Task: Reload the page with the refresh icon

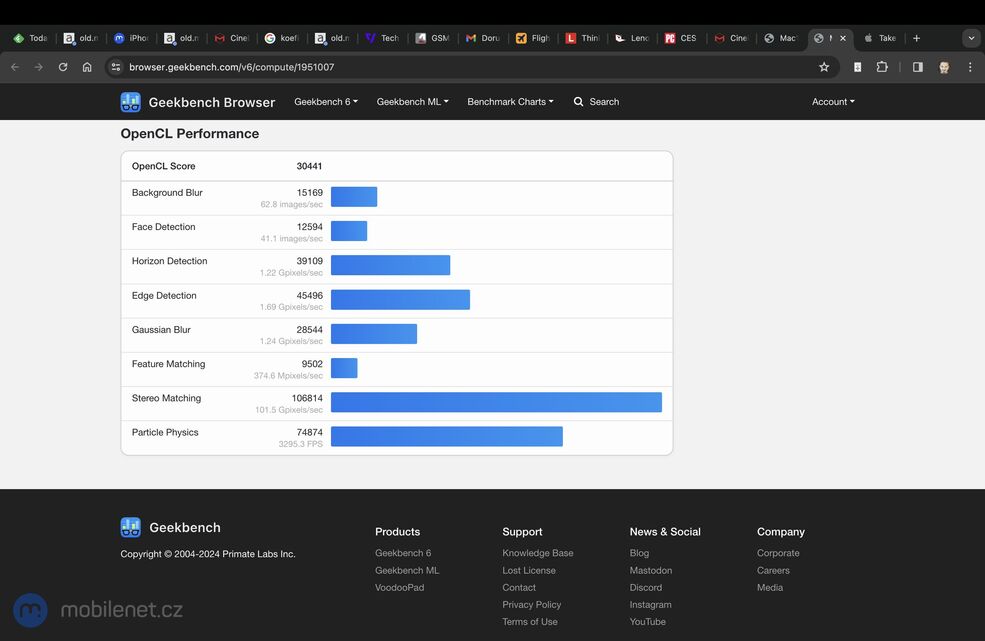Action: tap(63, 67)
